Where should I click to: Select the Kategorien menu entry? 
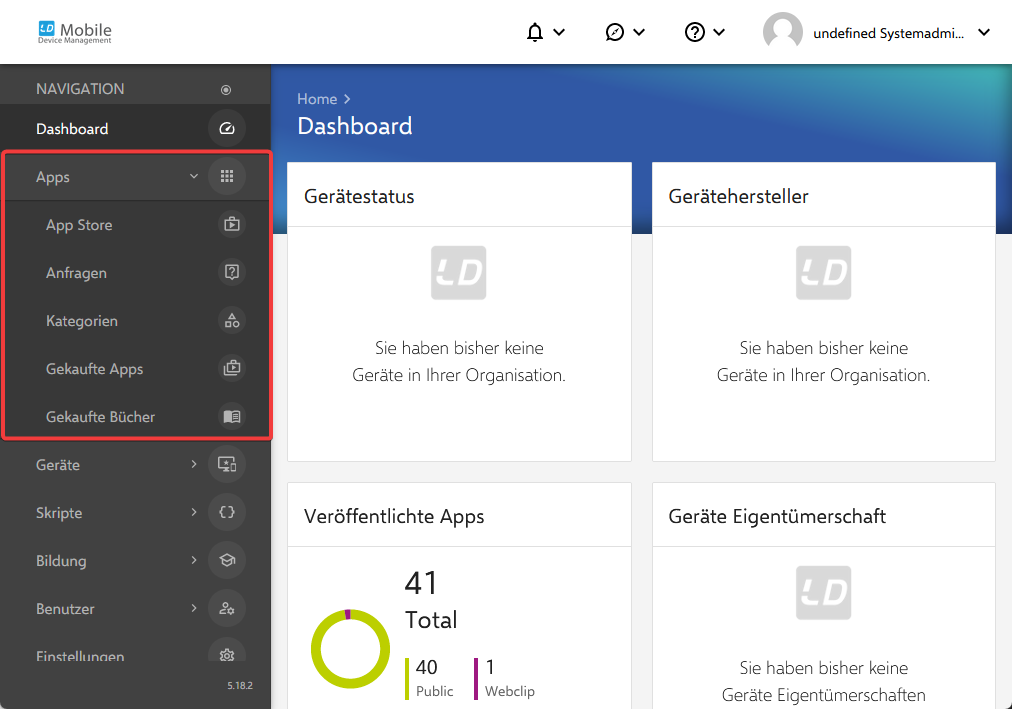pyautogui.click(x=137, y=320)
